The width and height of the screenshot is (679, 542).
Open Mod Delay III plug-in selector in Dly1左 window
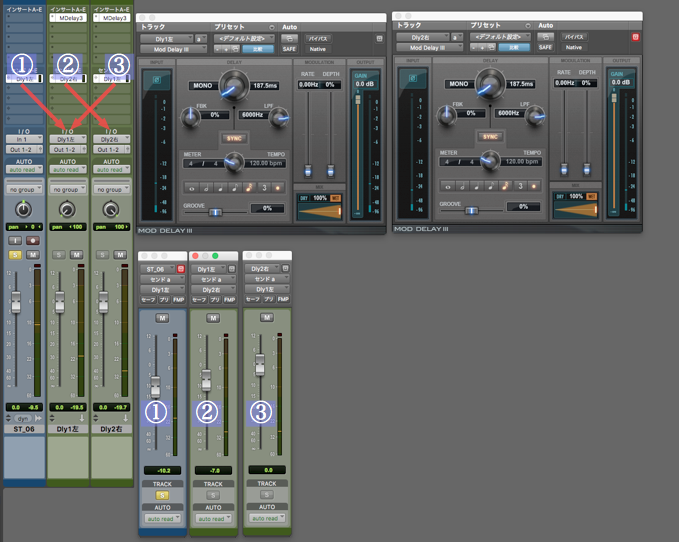[173, 49]
